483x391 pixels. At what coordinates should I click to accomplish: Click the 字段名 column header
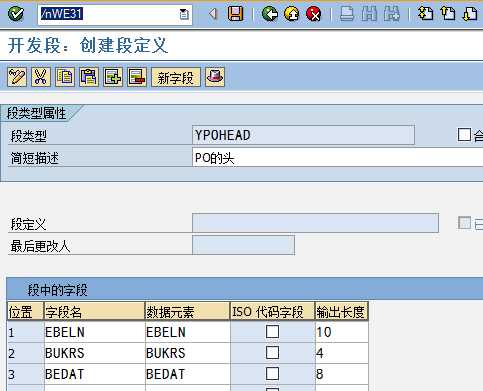94,311
